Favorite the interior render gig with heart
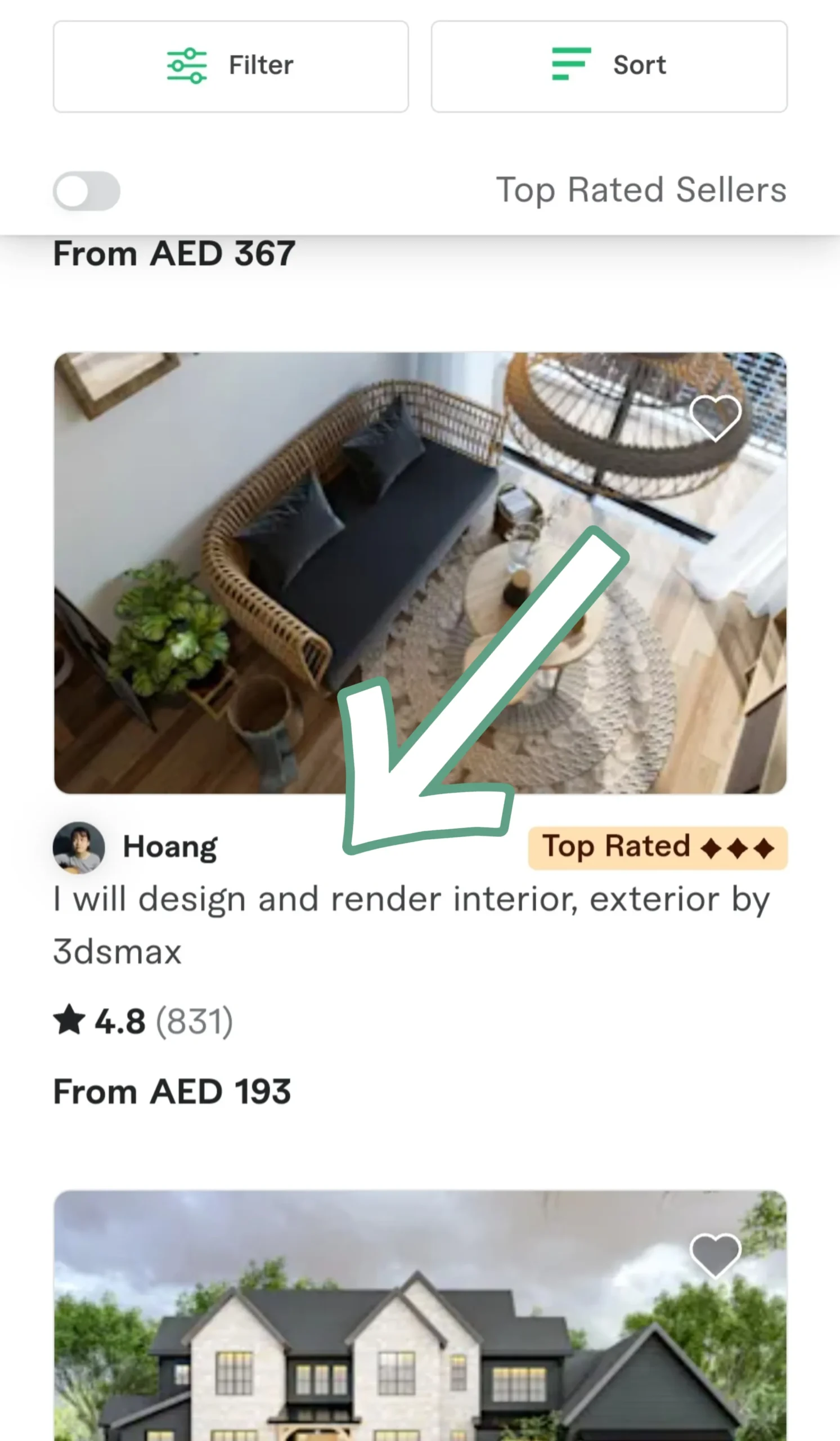 coord(716,418)
